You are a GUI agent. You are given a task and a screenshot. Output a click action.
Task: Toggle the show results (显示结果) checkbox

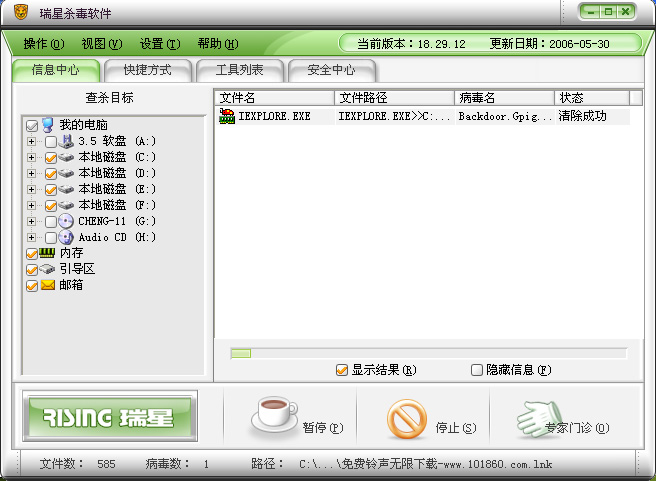(342, 370)
